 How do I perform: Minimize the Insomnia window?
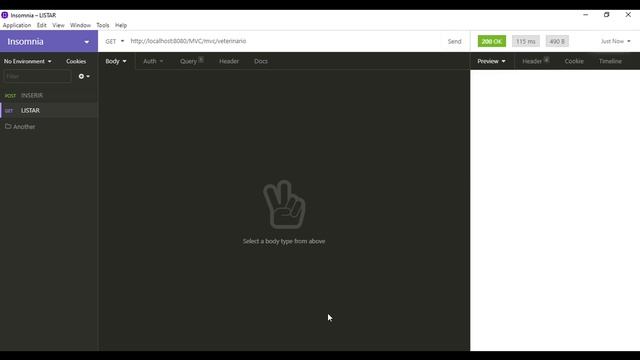pos(585,15)
